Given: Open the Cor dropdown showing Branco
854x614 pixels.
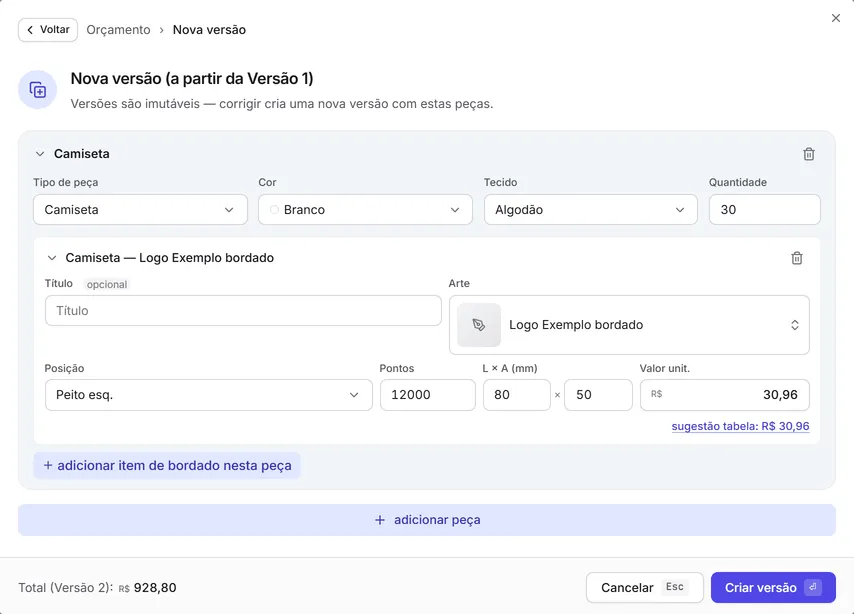Looking at the screenshot, I should pyautogui.click(x=365, y=210).
